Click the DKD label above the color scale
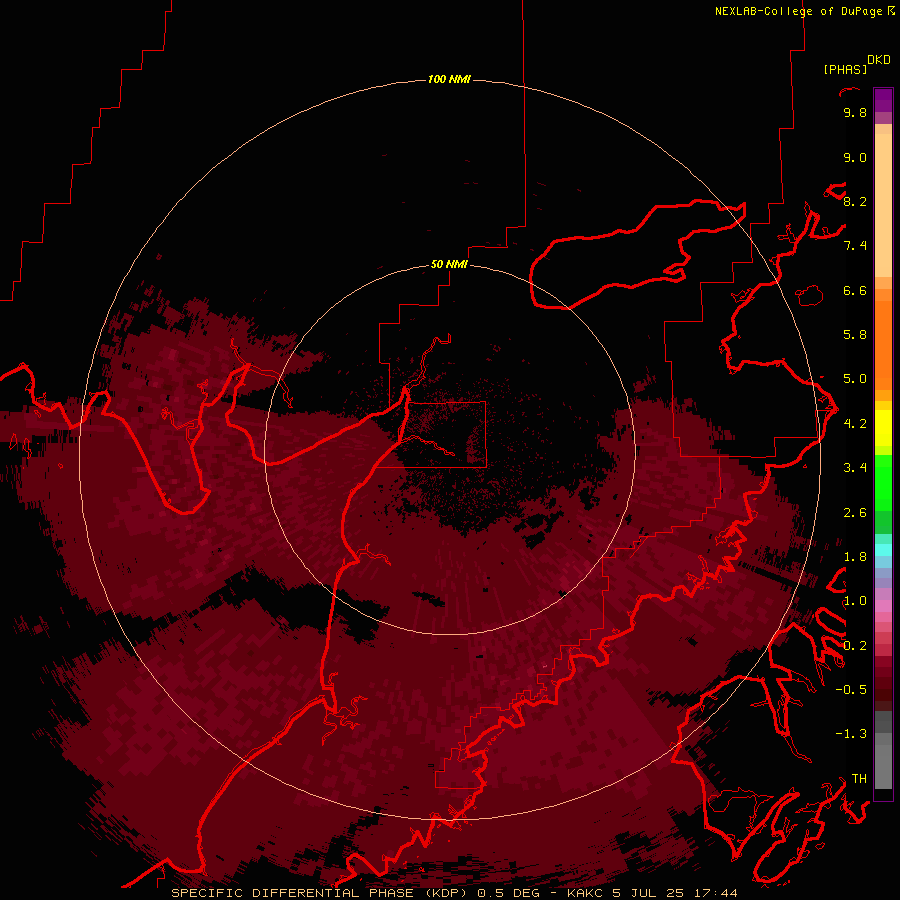 coord(879,60)
